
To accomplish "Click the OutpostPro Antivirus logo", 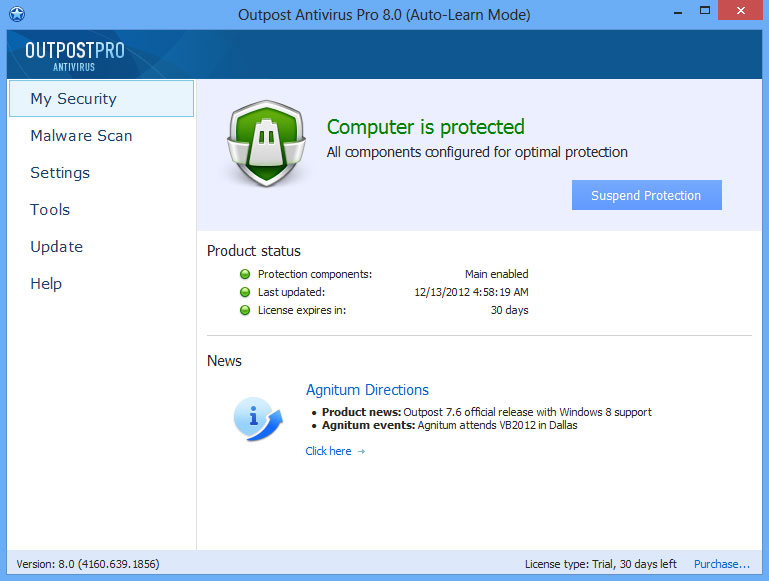I will coord(75,56).
